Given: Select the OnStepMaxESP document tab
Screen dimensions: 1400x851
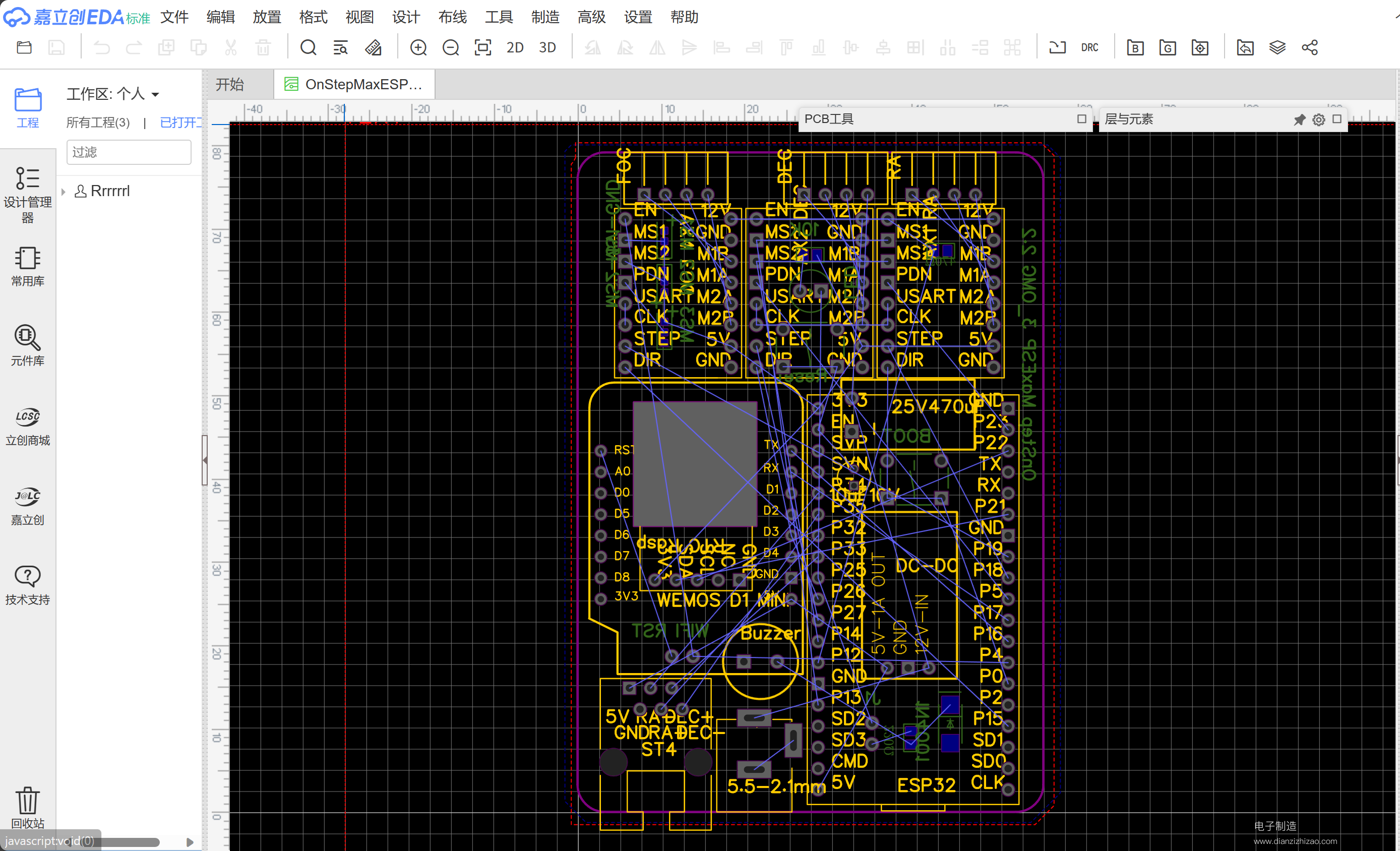Looking at the screenshot, I should (x=354, y=85).
